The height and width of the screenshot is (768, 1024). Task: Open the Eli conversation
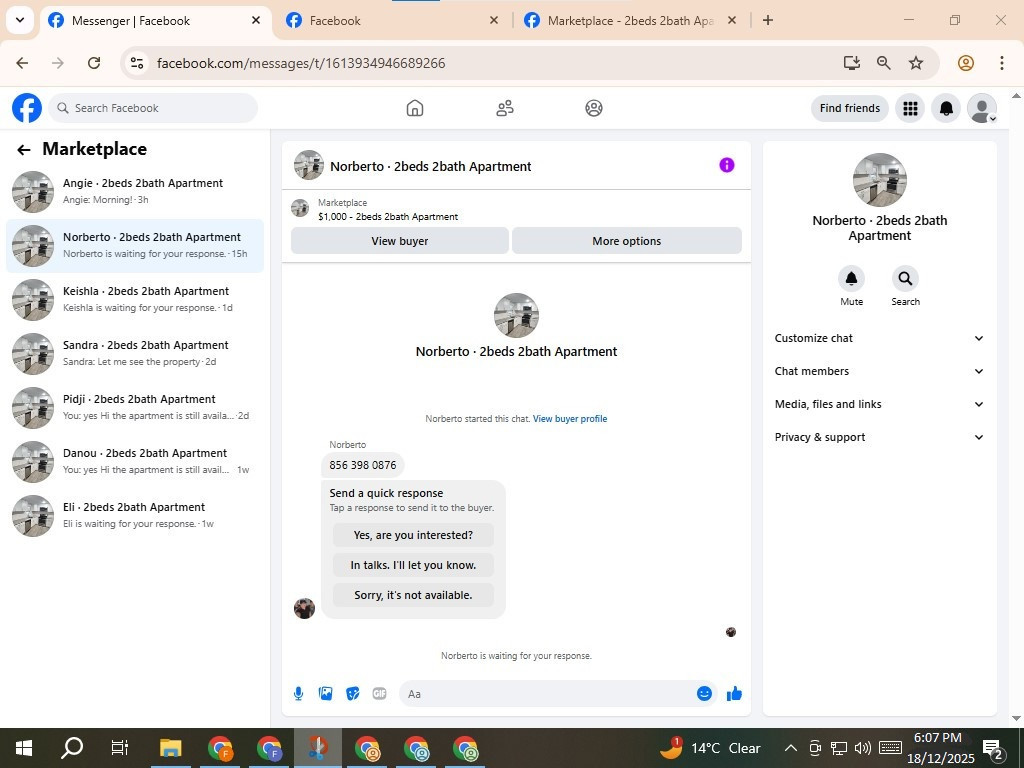tap(135, 515)
